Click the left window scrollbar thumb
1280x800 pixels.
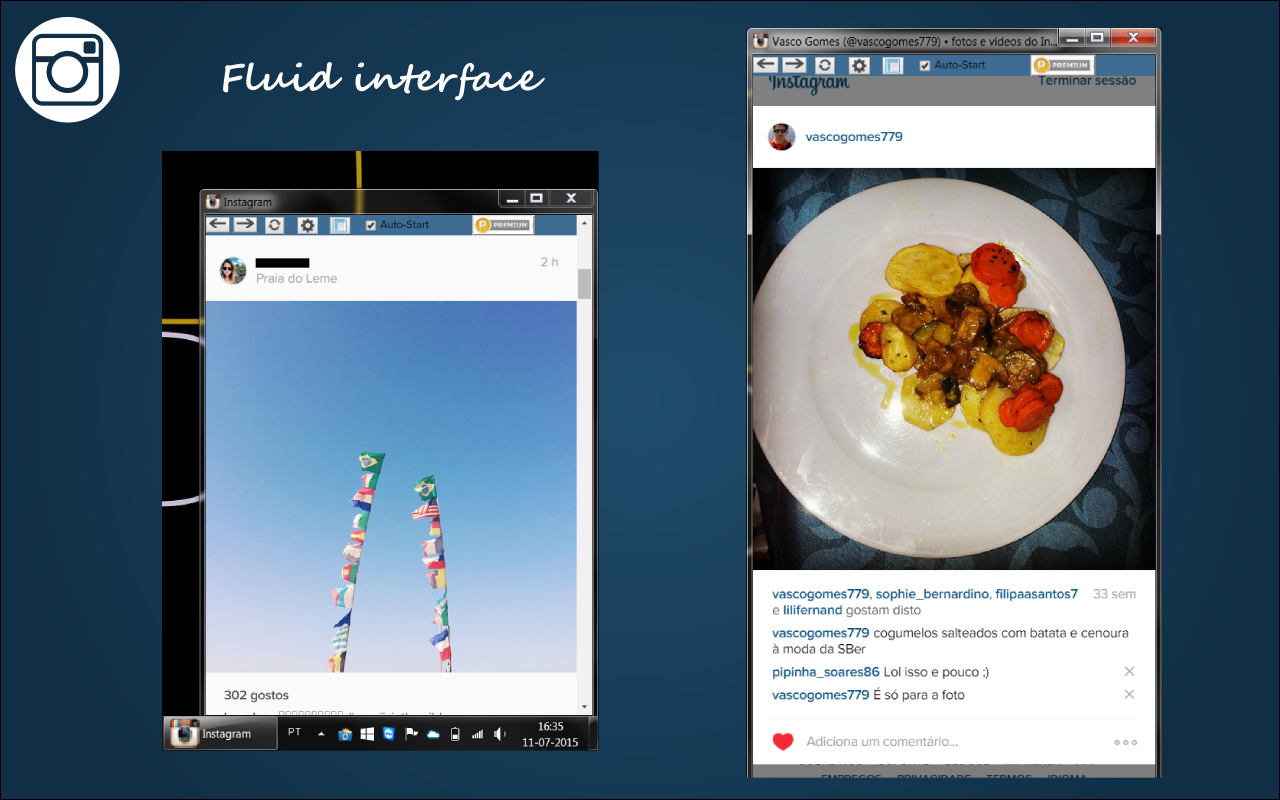[584, 284]
